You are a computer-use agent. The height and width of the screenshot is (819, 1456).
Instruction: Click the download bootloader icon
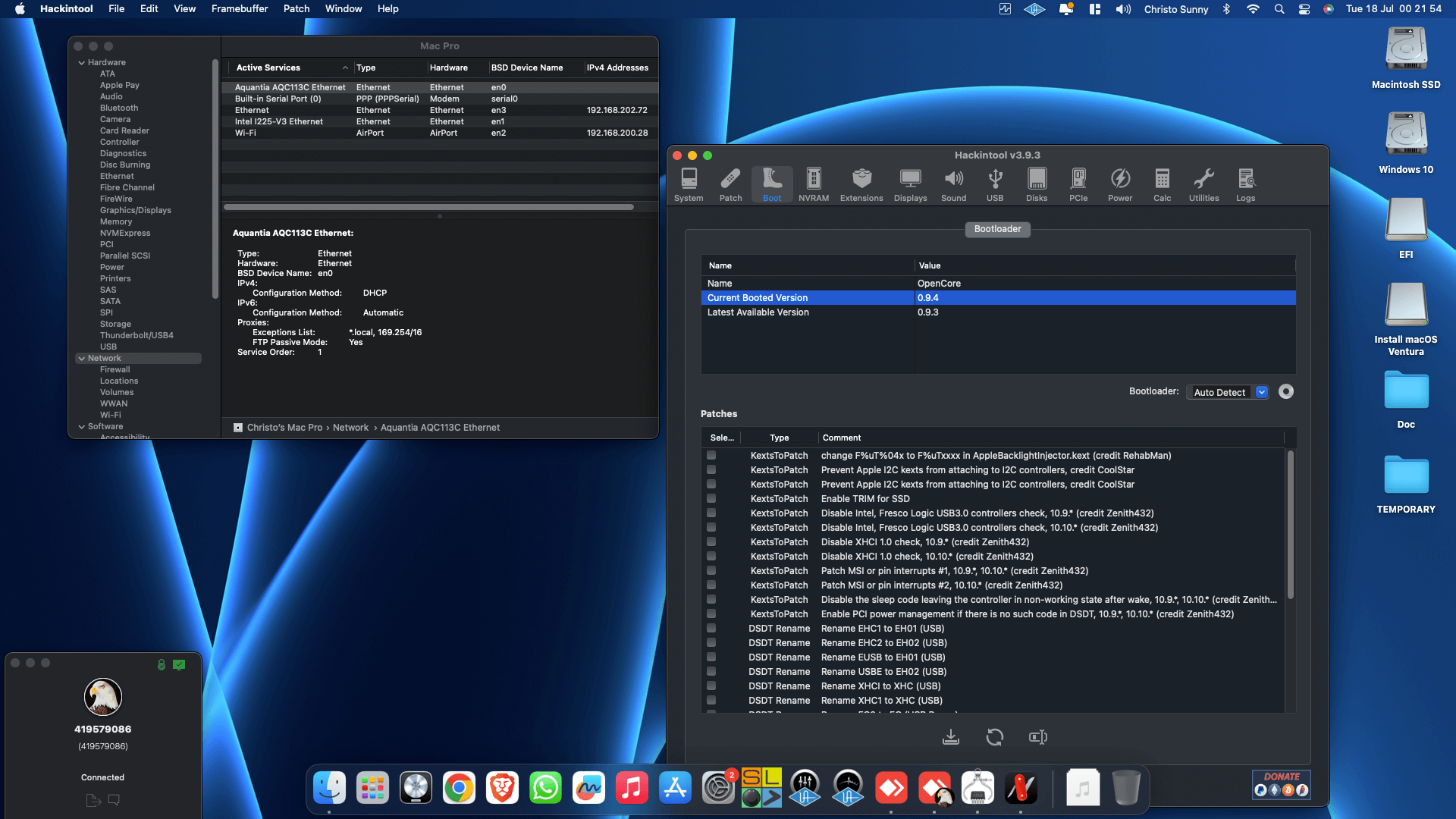(x=951, y=737)
